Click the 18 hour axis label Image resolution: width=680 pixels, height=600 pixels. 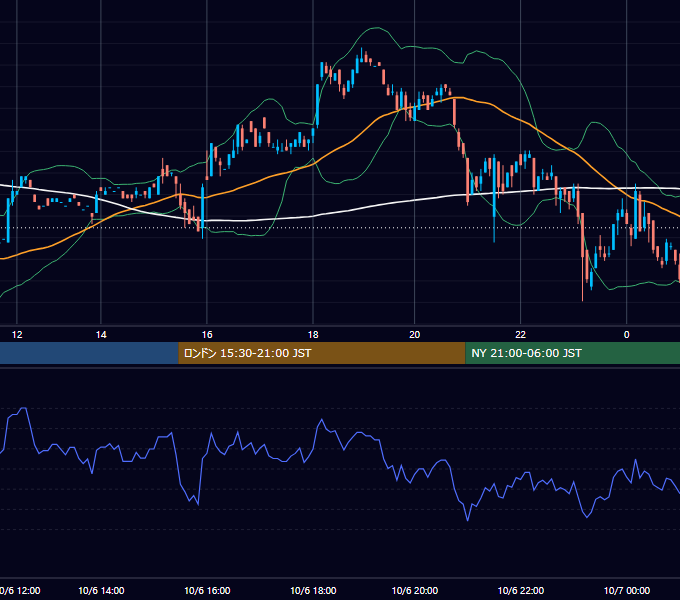coord(313,335)
